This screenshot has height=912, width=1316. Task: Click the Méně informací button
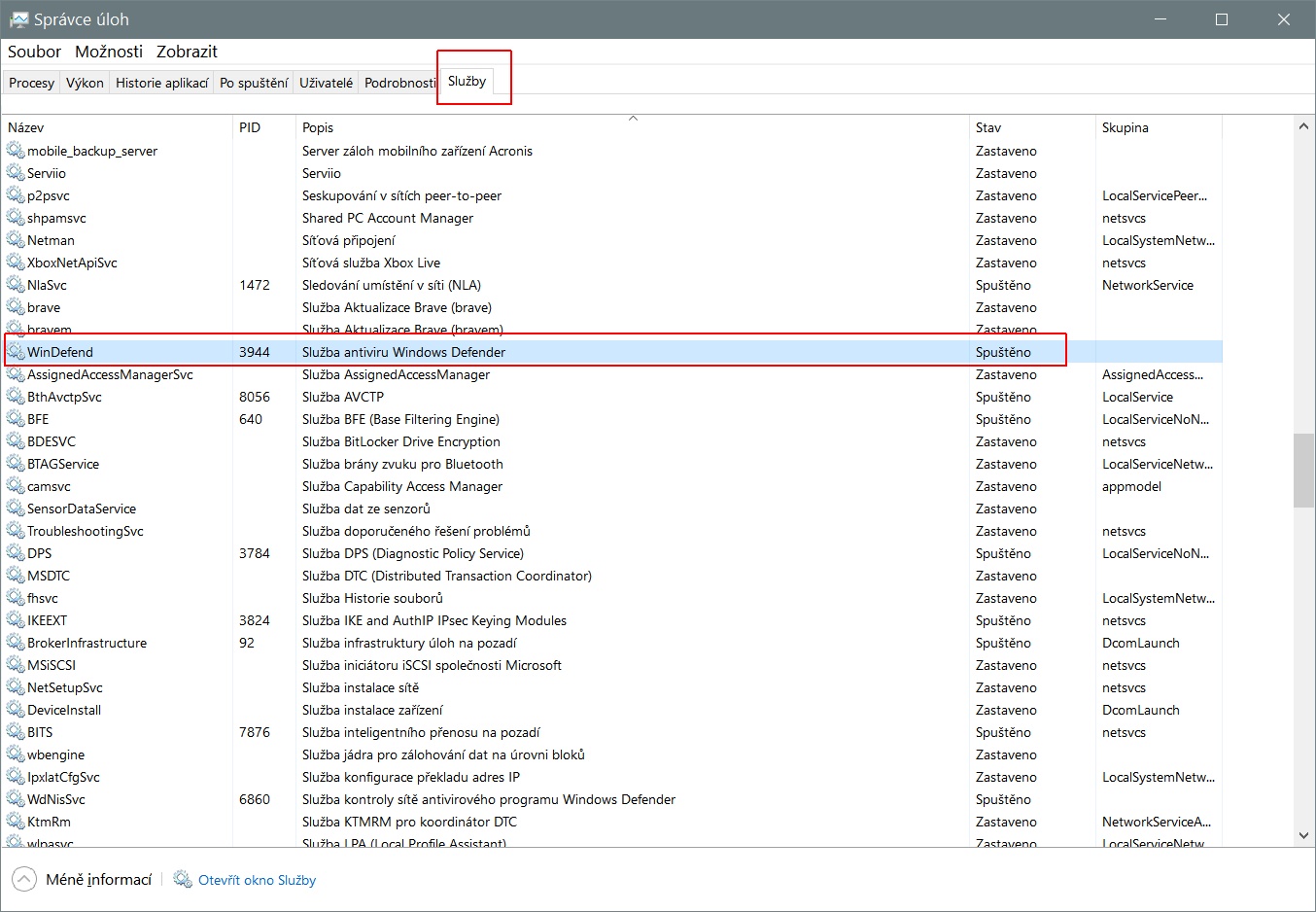(98, 880)
